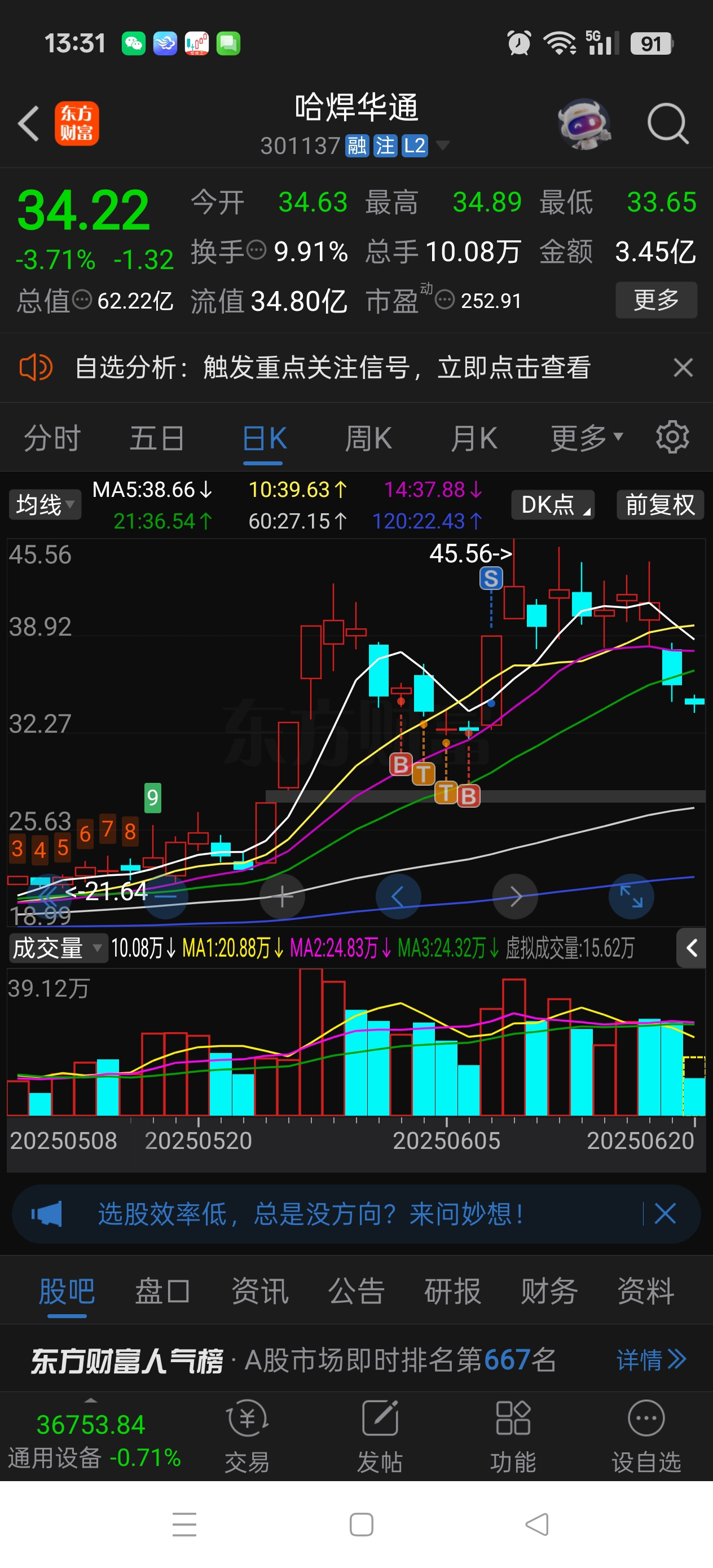Tap the 注 notice tag
Screen dimensions: 713x1568
pos(385,146)
